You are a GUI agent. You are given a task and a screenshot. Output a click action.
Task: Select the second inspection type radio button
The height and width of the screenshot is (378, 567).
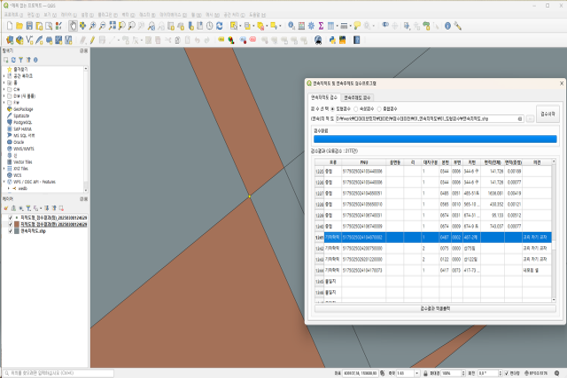click(x=356, y=109)
